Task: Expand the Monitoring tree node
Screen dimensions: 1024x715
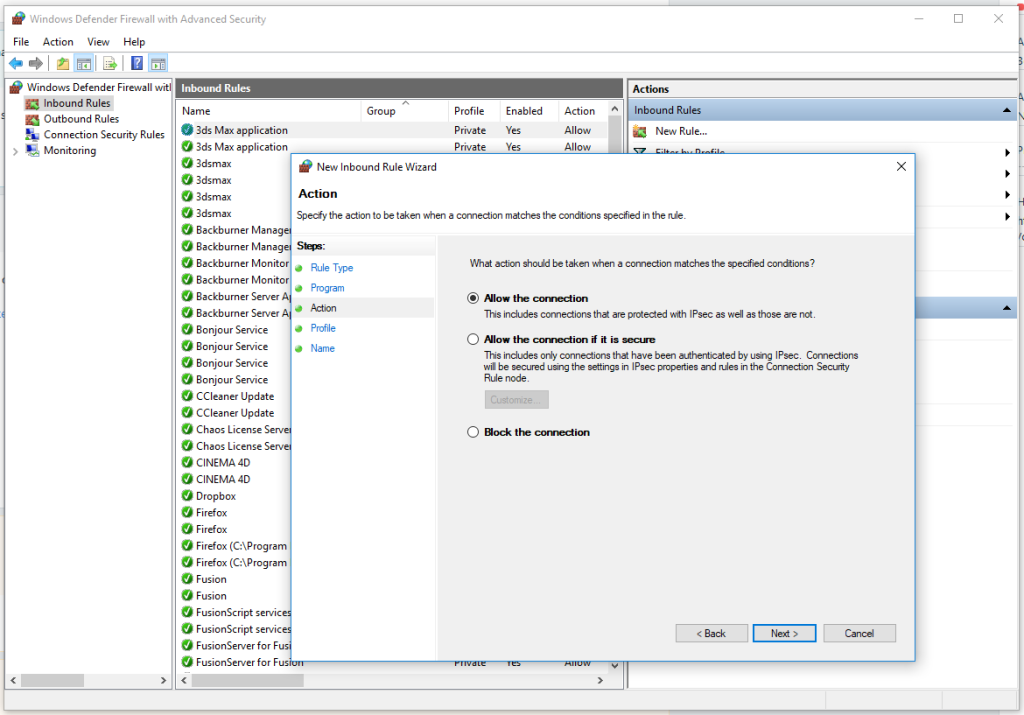Action: pos(15,151)
